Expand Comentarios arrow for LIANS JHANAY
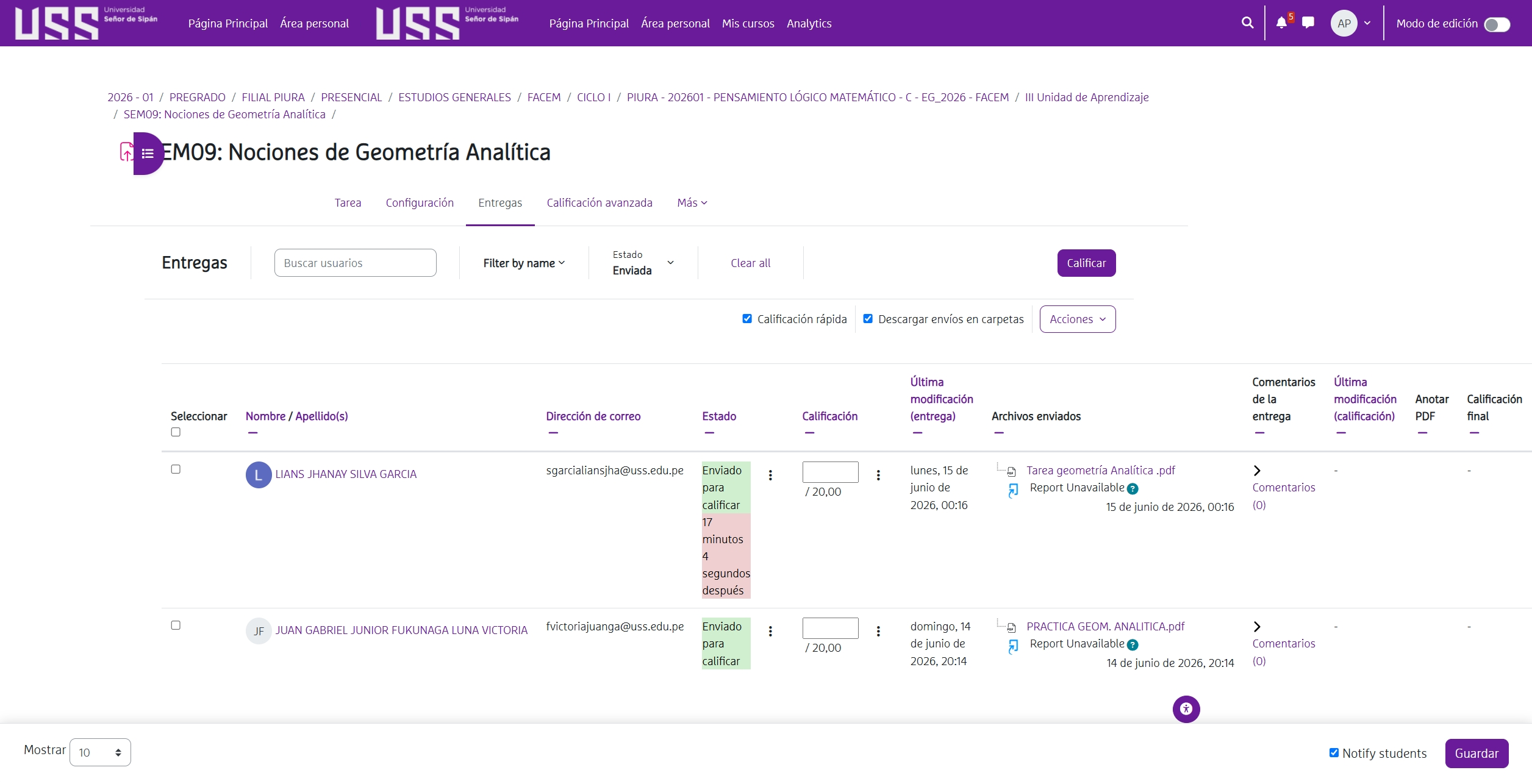The width and height of the screenshot is (1532, 784). [1257, 471]
